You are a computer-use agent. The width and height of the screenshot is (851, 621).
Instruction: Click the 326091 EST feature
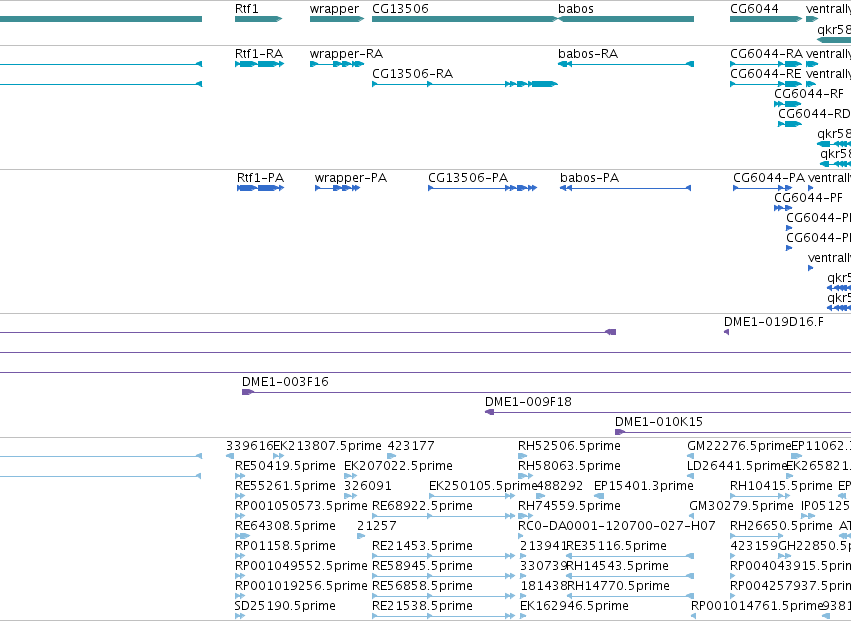(351, 497)
